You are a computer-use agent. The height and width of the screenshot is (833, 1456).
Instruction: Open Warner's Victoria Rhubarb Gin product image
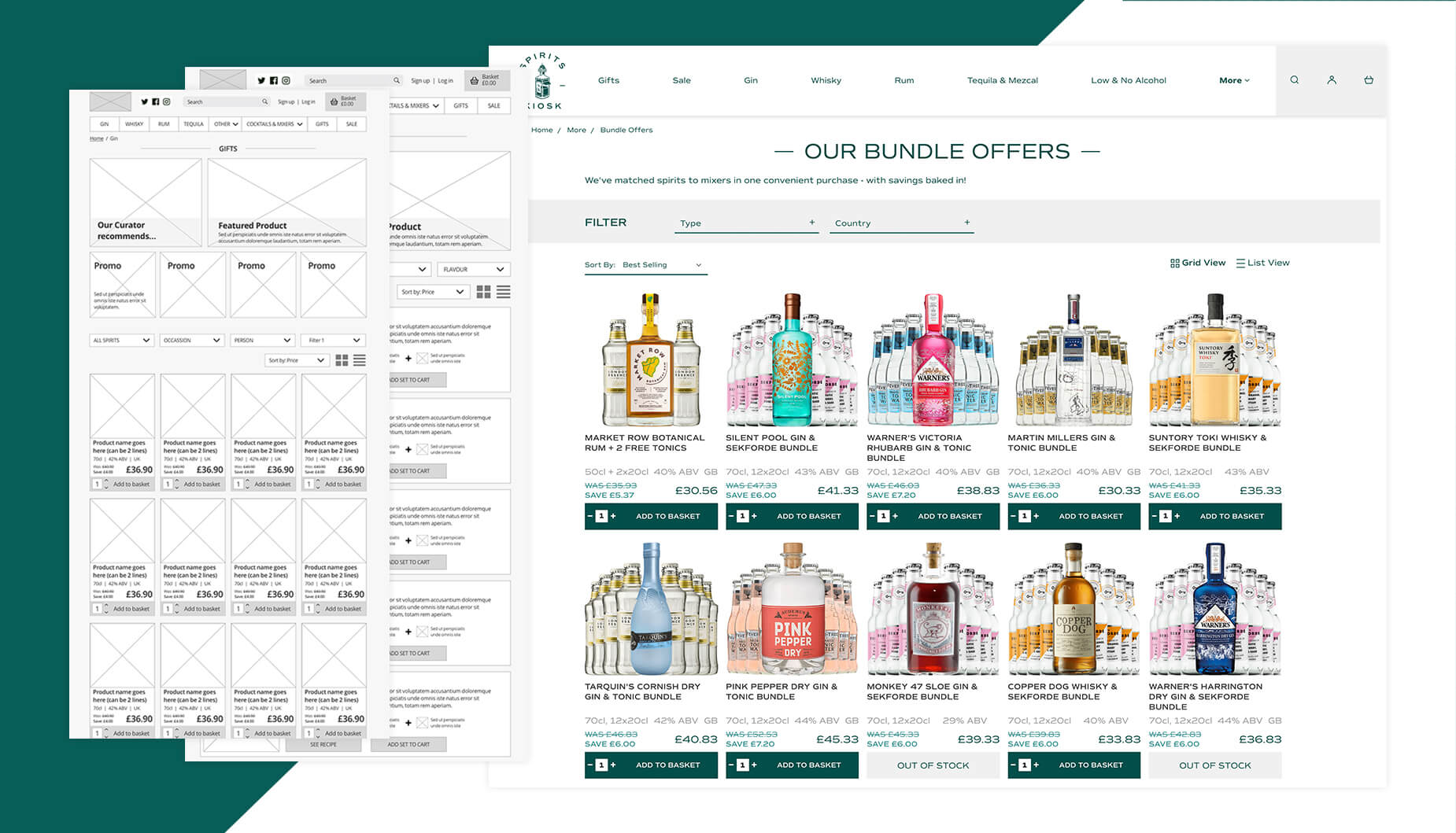[x=933, y=360]
